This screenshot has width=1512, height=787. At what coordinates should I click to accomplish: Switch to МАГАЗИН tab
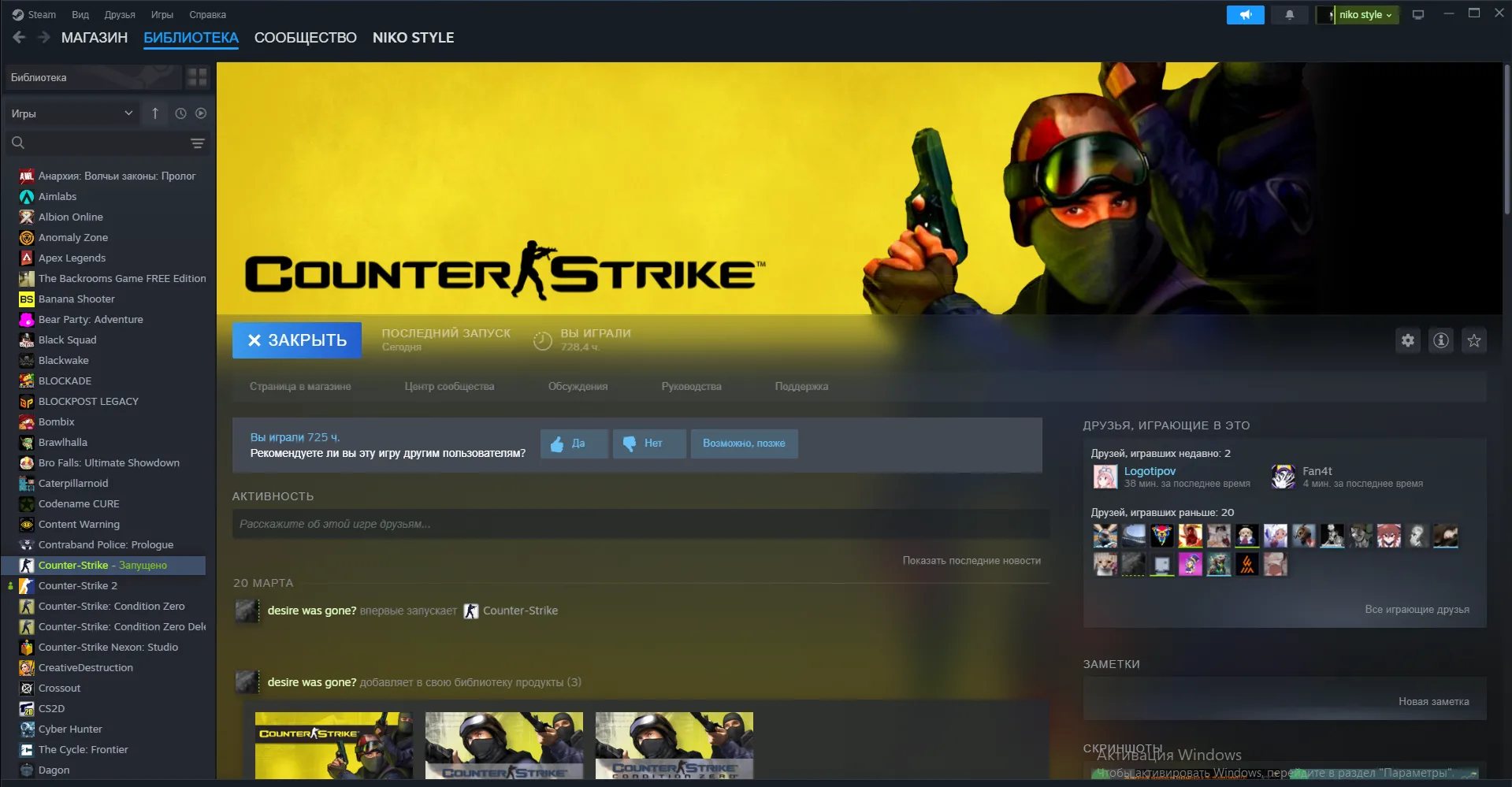[x=95, y=38]
